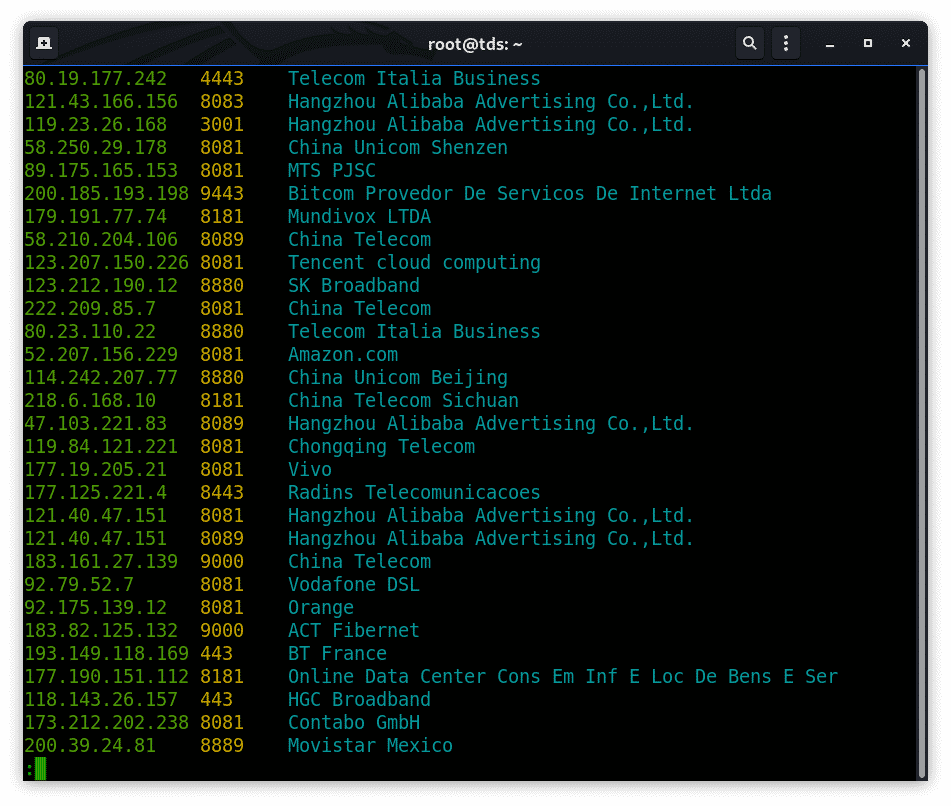Click port 8443 value
The image size is (951, 806).
(x=222, y=493)
